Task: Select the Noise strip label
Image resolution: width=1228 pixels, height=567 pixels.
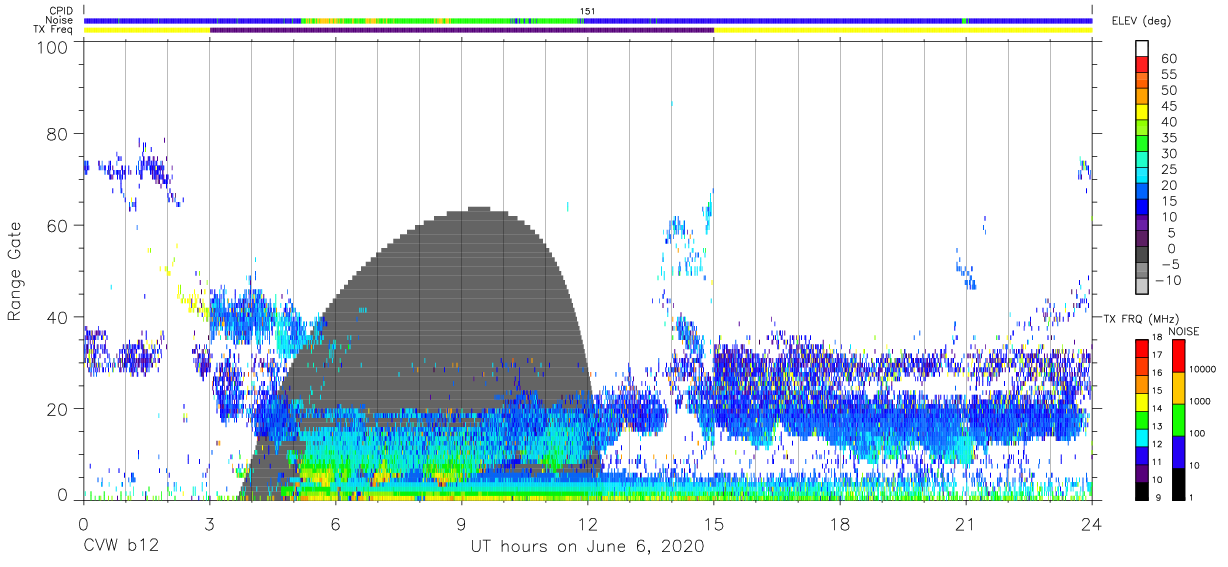Action: (x=59, y=20)
